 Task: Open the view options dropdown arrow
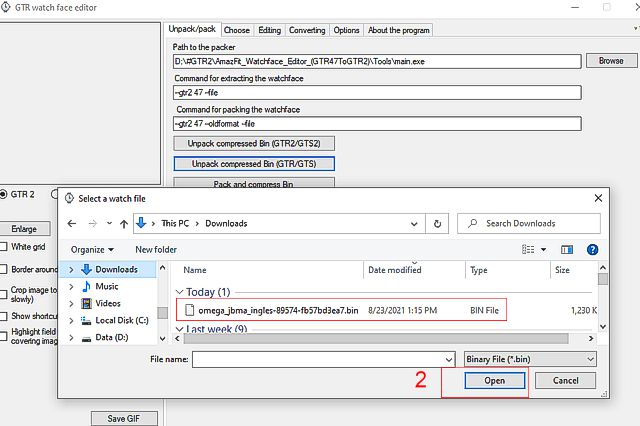[544, 249]
